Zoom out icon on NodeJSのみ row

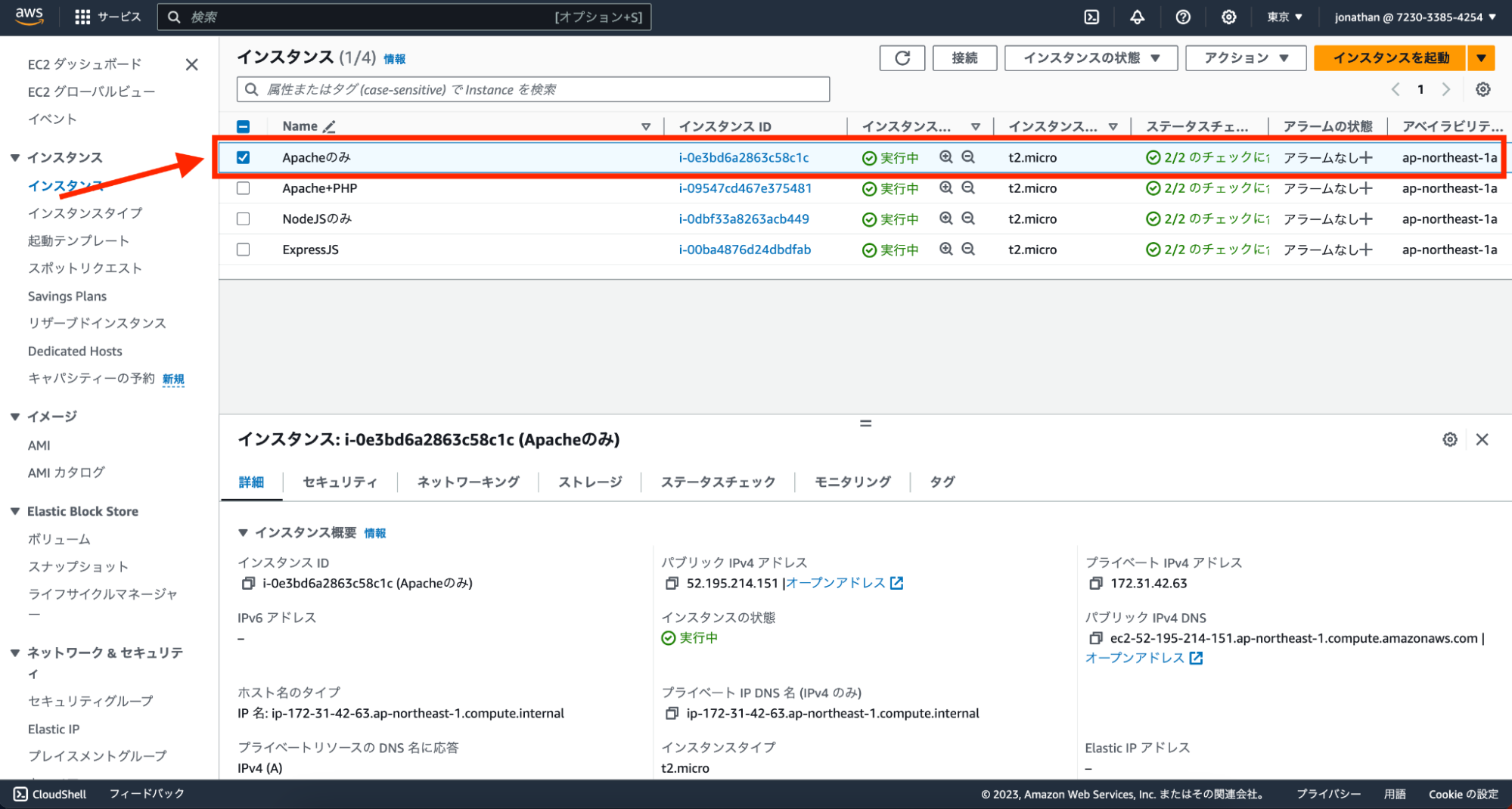[968, 219]
